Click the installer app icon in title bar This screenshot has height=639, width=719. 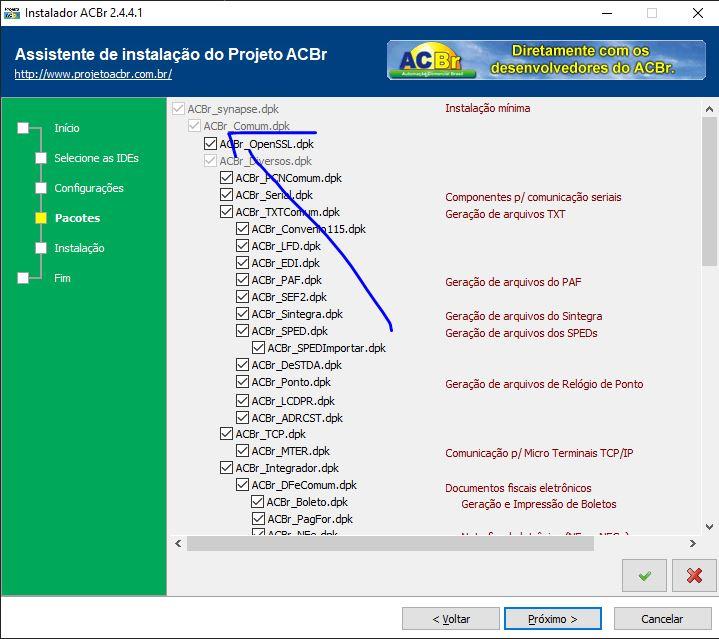[11, 13]
